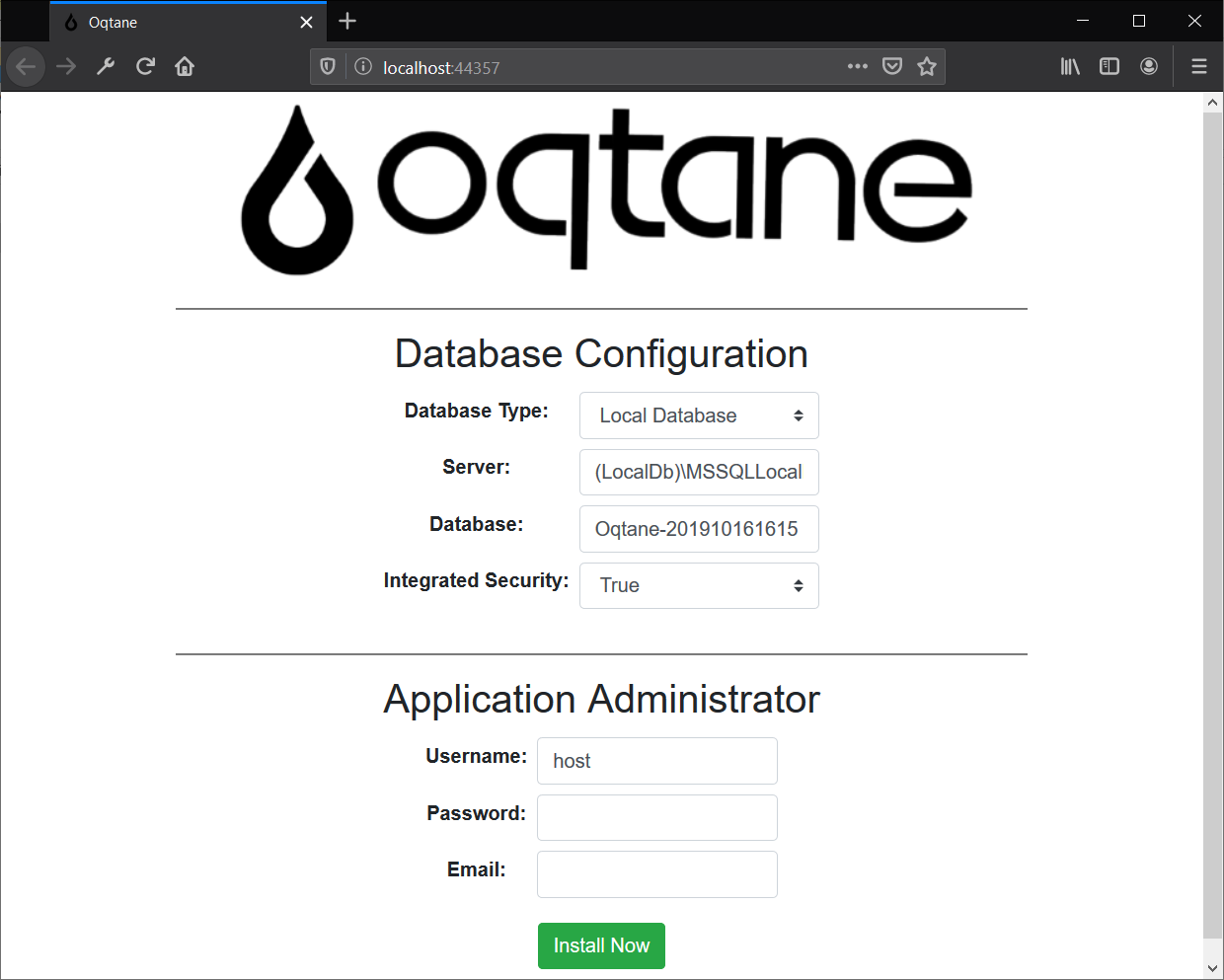Save page to Pocket icon
This screenshot has height=980, width=1224.
coord(892,66)
